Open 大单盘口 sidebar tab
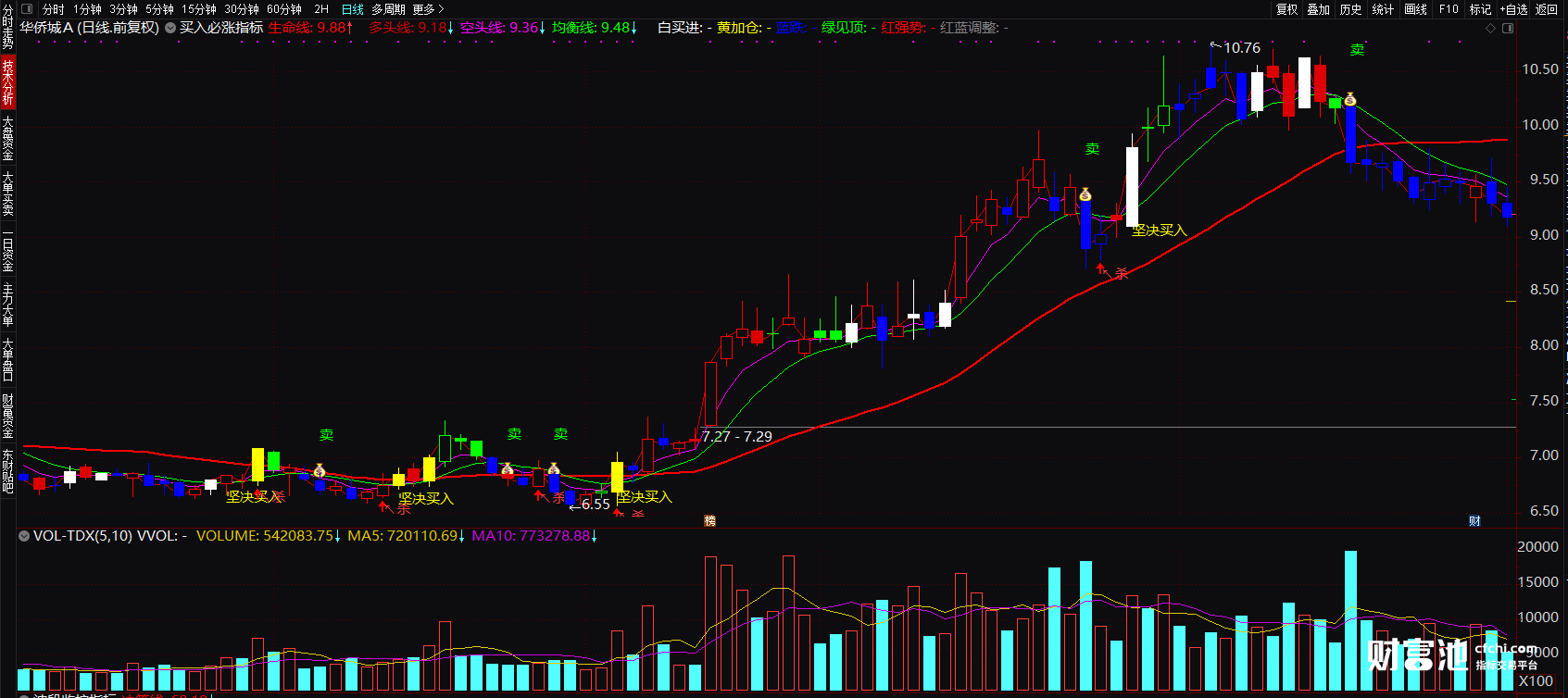This screenshot has width=1568, height=698. [x=7, y=360]
